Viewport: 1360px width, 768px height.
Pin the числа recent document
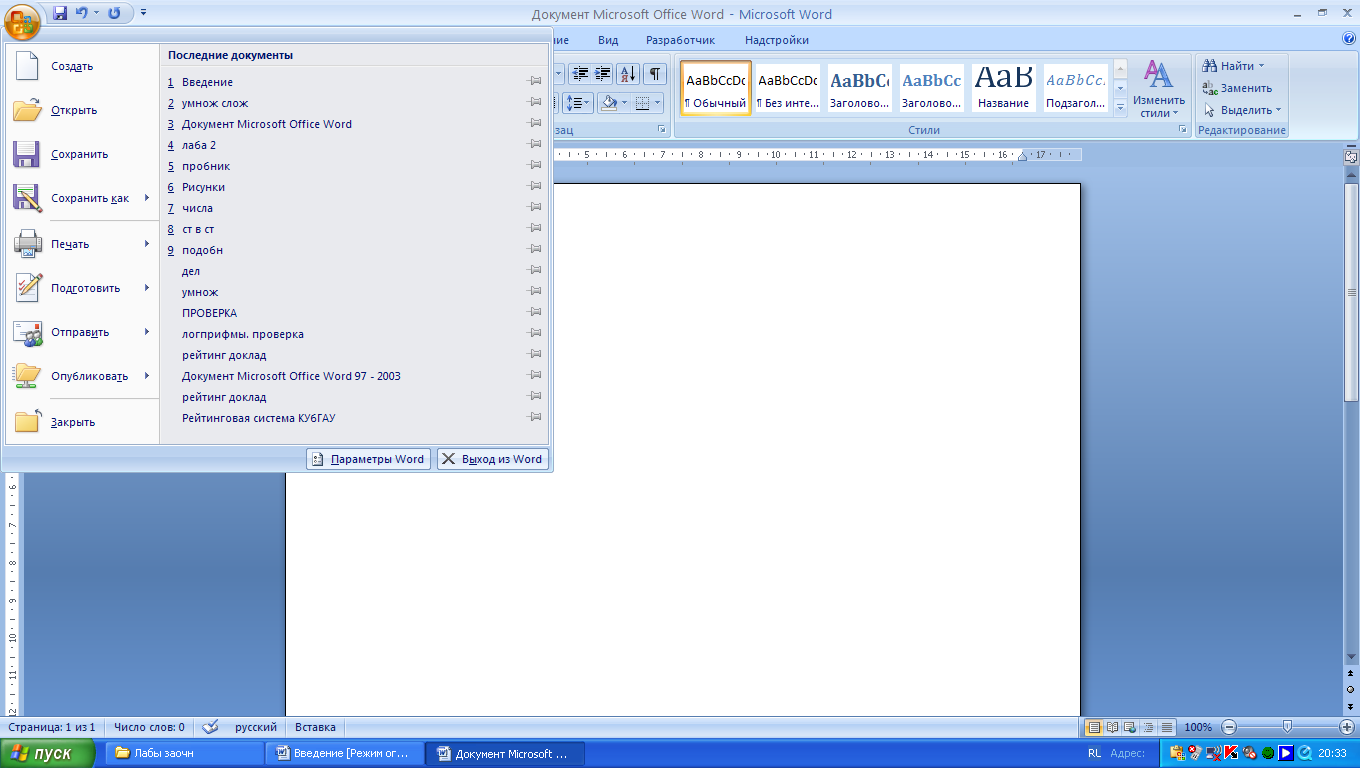point(535,208)
